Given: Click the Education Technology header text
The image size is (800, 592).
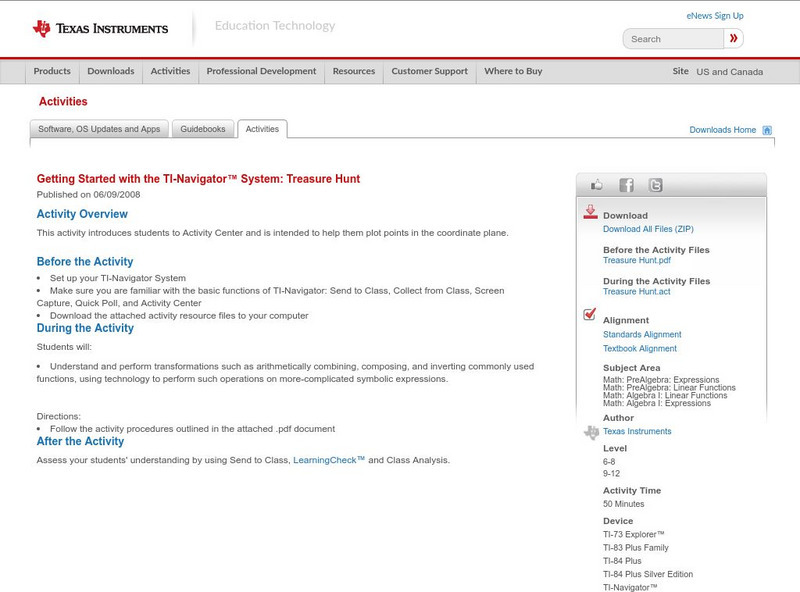Looking at the screenshot, I should tap(275, 26).
